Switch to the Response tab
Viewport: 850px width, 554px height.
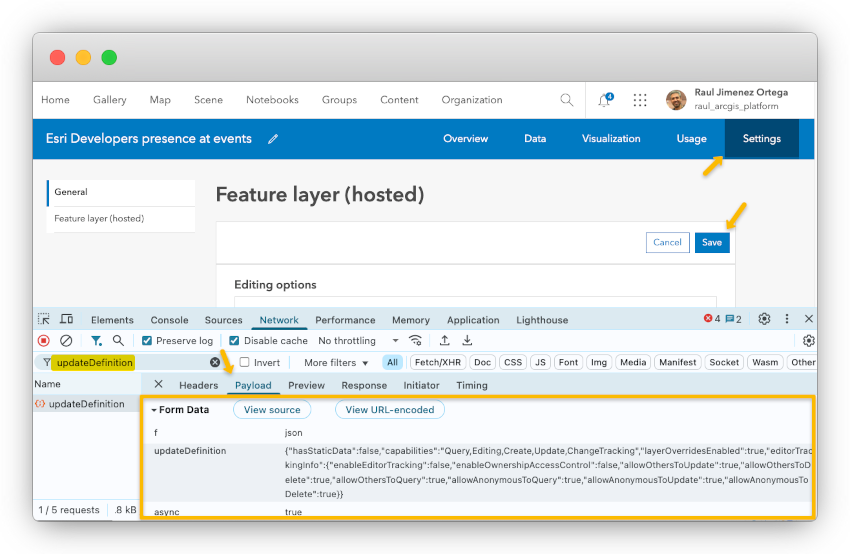(x=364, y=385)
